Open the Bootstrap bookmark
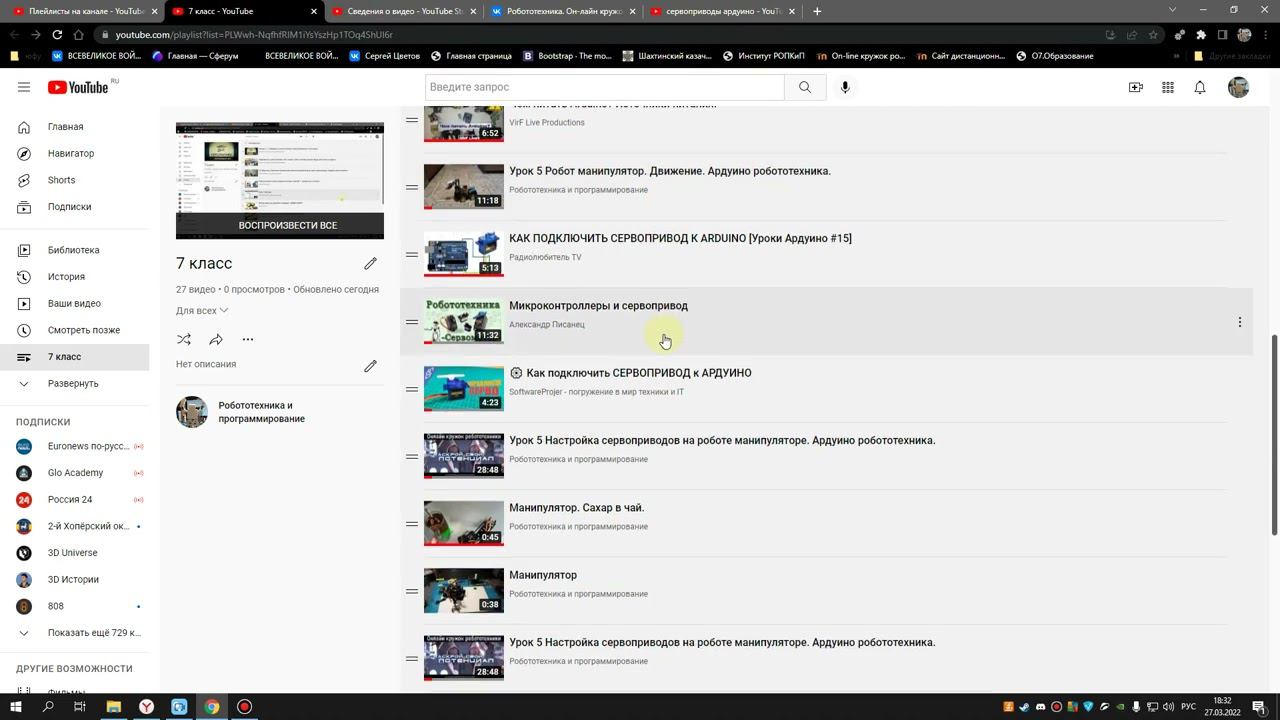The image size is (1280, 720). [x=567, y=56]
